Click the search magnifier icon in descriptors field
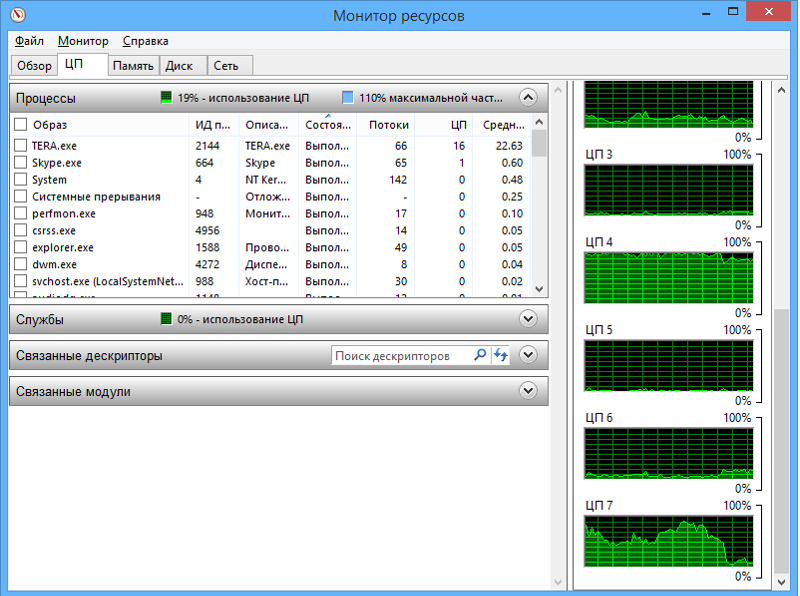The image size is (800, 596). [479, 355]
